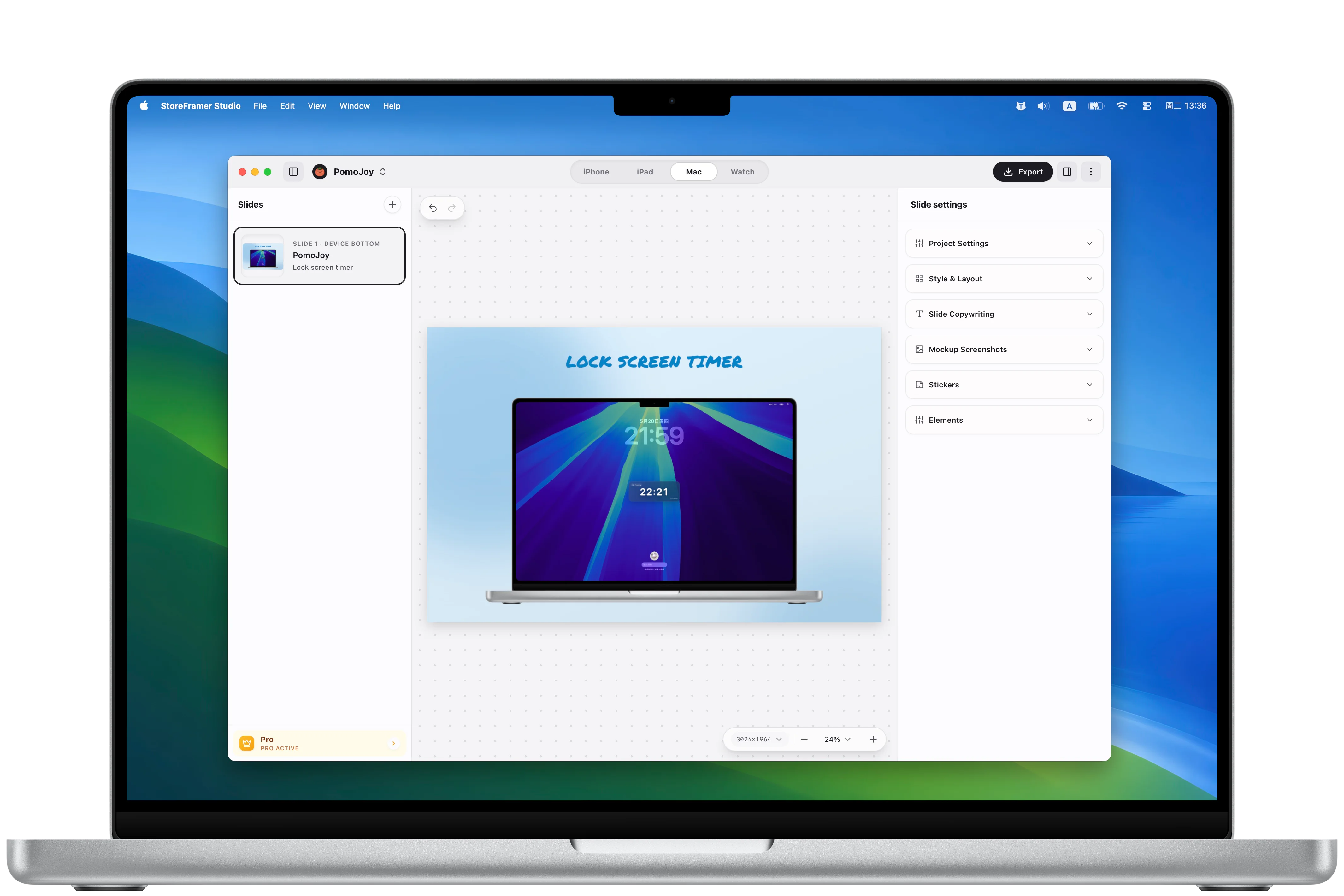This screenshot has width=1344, height=896.
Task: Open the 3024×1964 canvas size dropdown
Action: click(759, 739)
